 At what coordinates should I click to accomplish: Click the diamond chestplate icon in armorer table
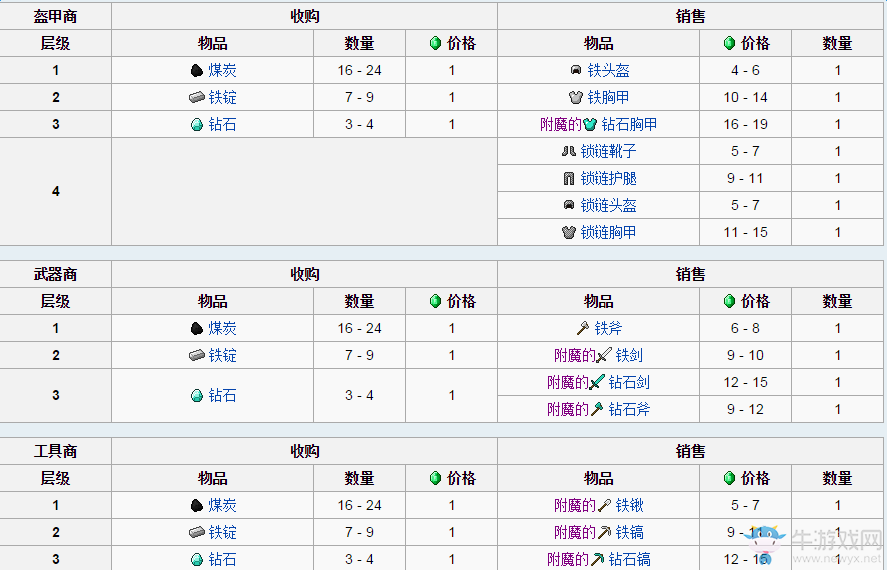pos(590,124)
